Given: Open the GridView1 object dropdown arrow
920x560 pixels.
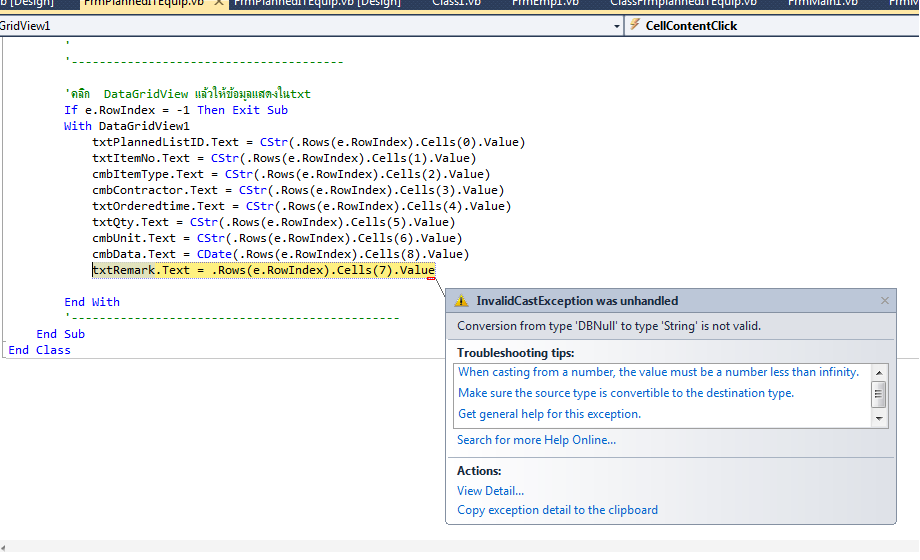Looking at the screenshot, I should coord(617,26).
